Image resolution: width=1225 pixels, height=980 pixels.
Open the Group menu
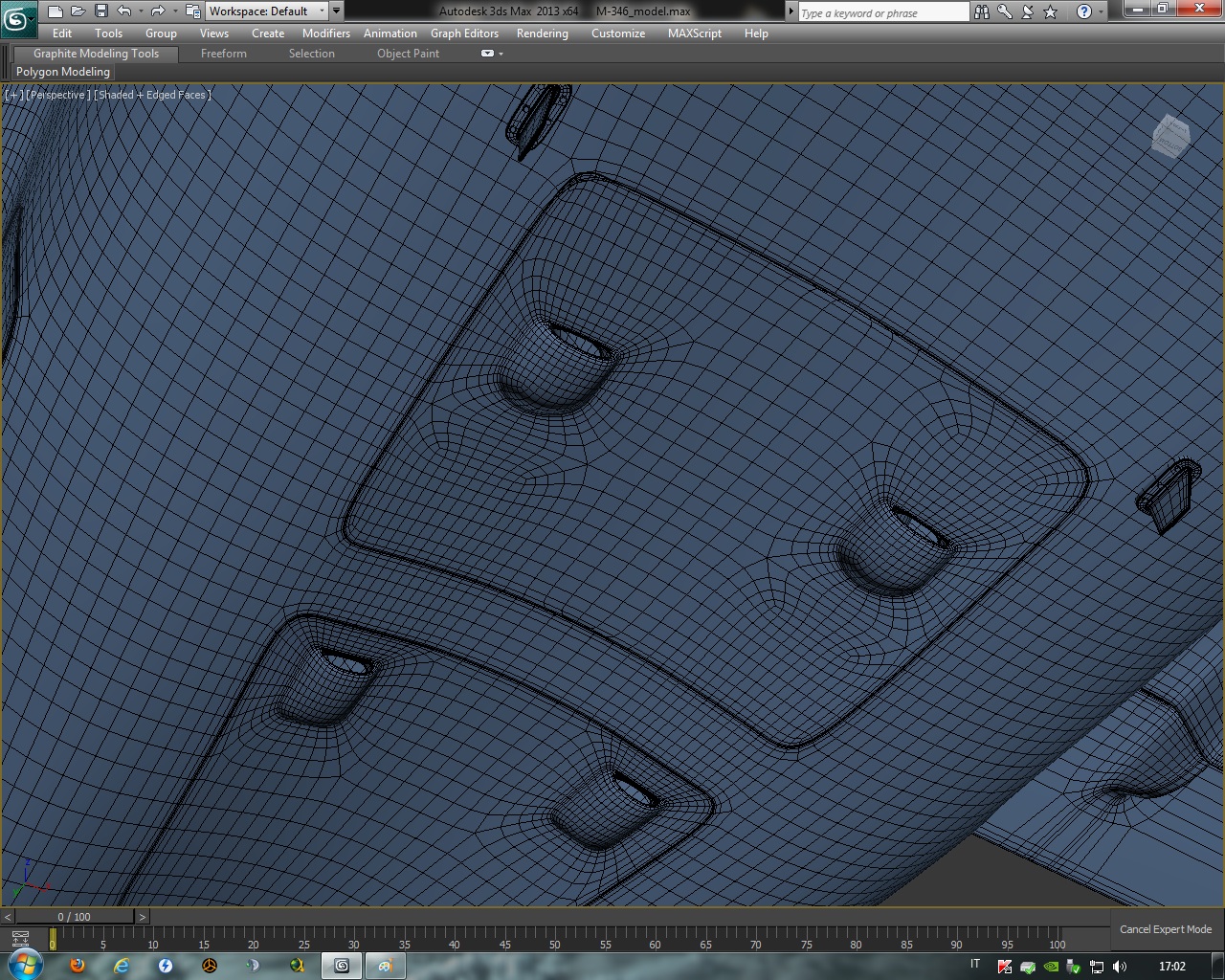point(161,33)
